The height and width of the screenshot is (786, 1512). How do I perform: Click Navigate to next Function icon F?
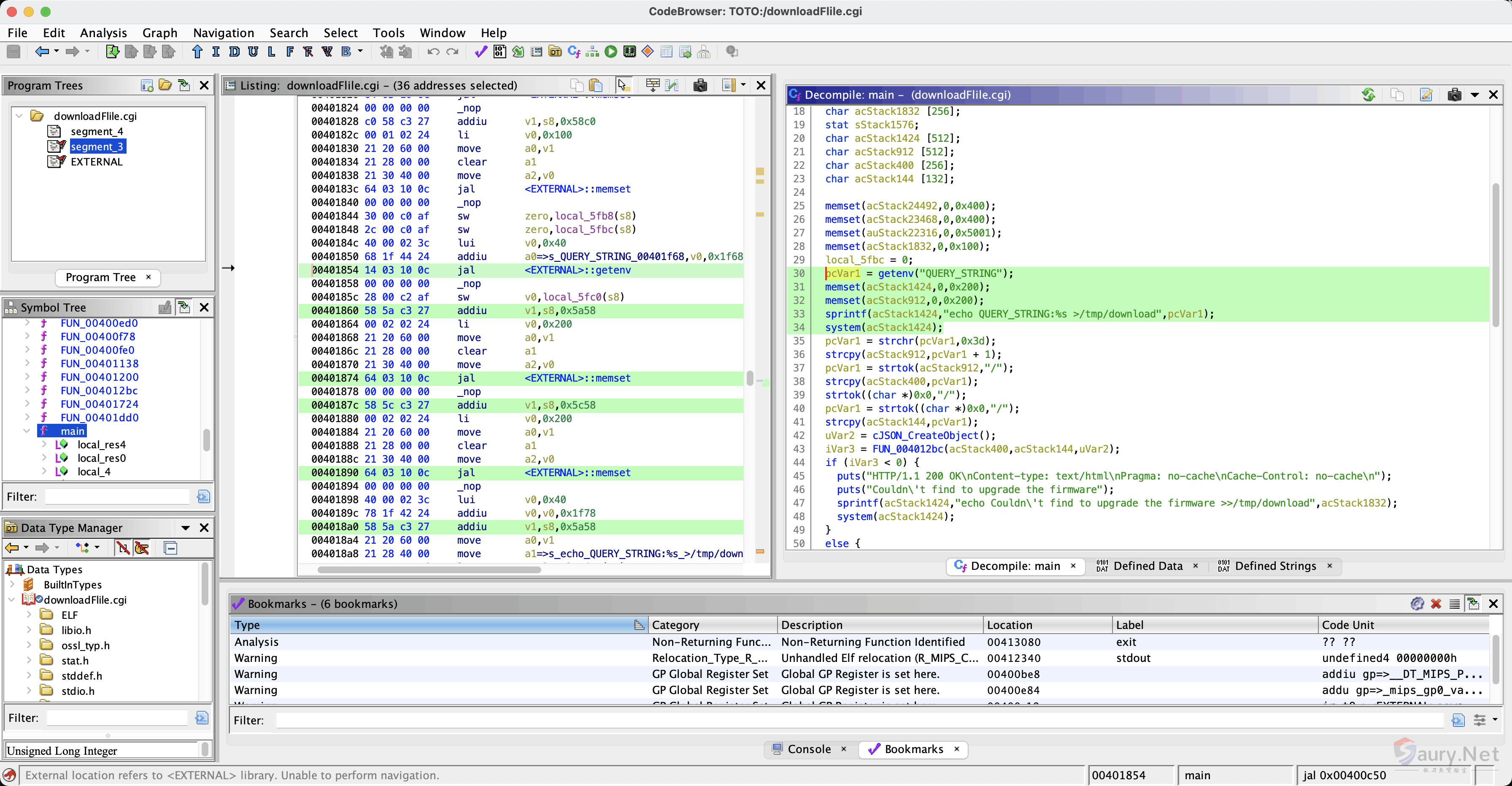(x=290, y=51)
